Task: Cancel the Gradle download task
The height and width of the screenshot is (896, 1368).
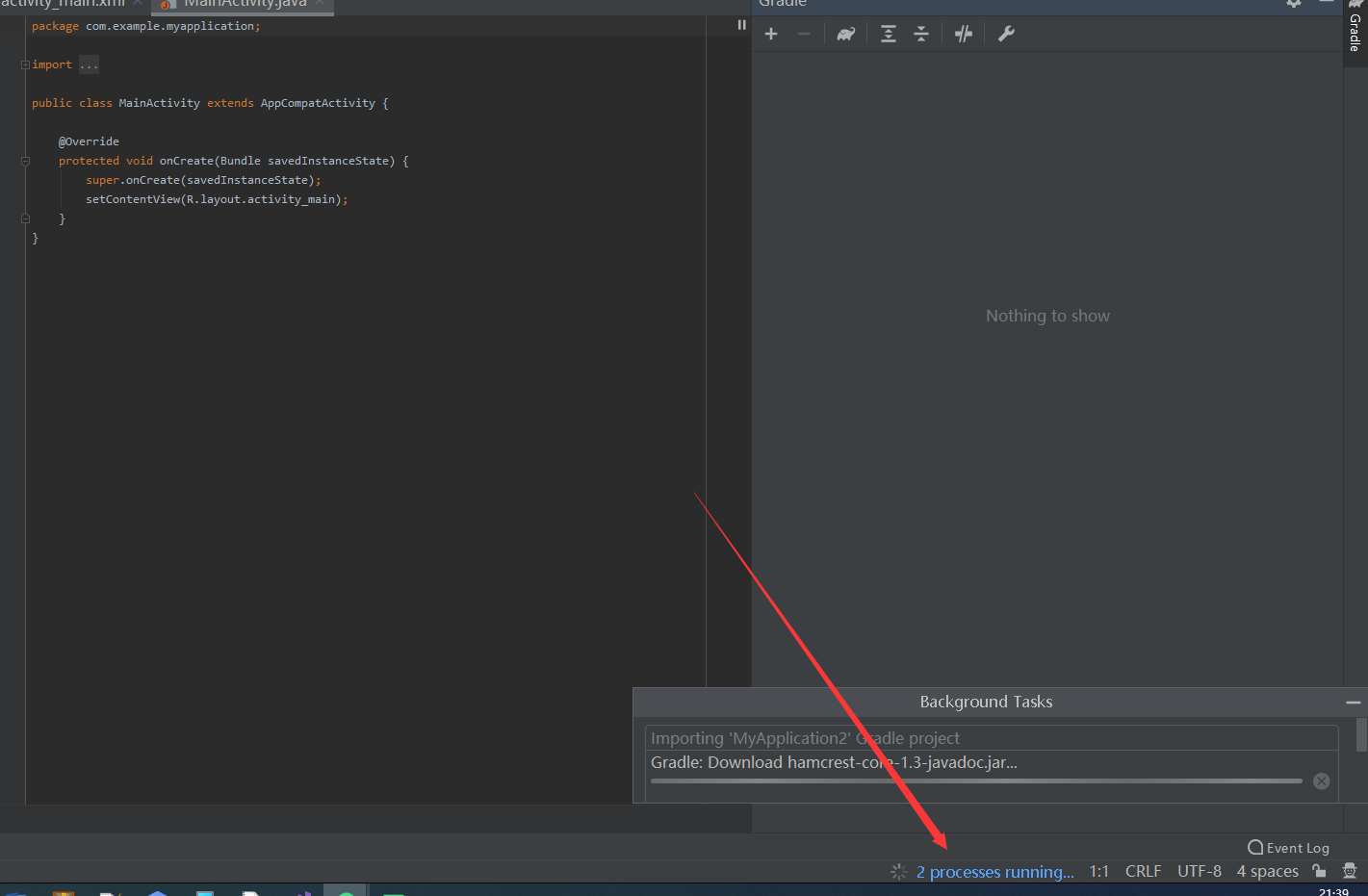Action: click(1321, 781)
